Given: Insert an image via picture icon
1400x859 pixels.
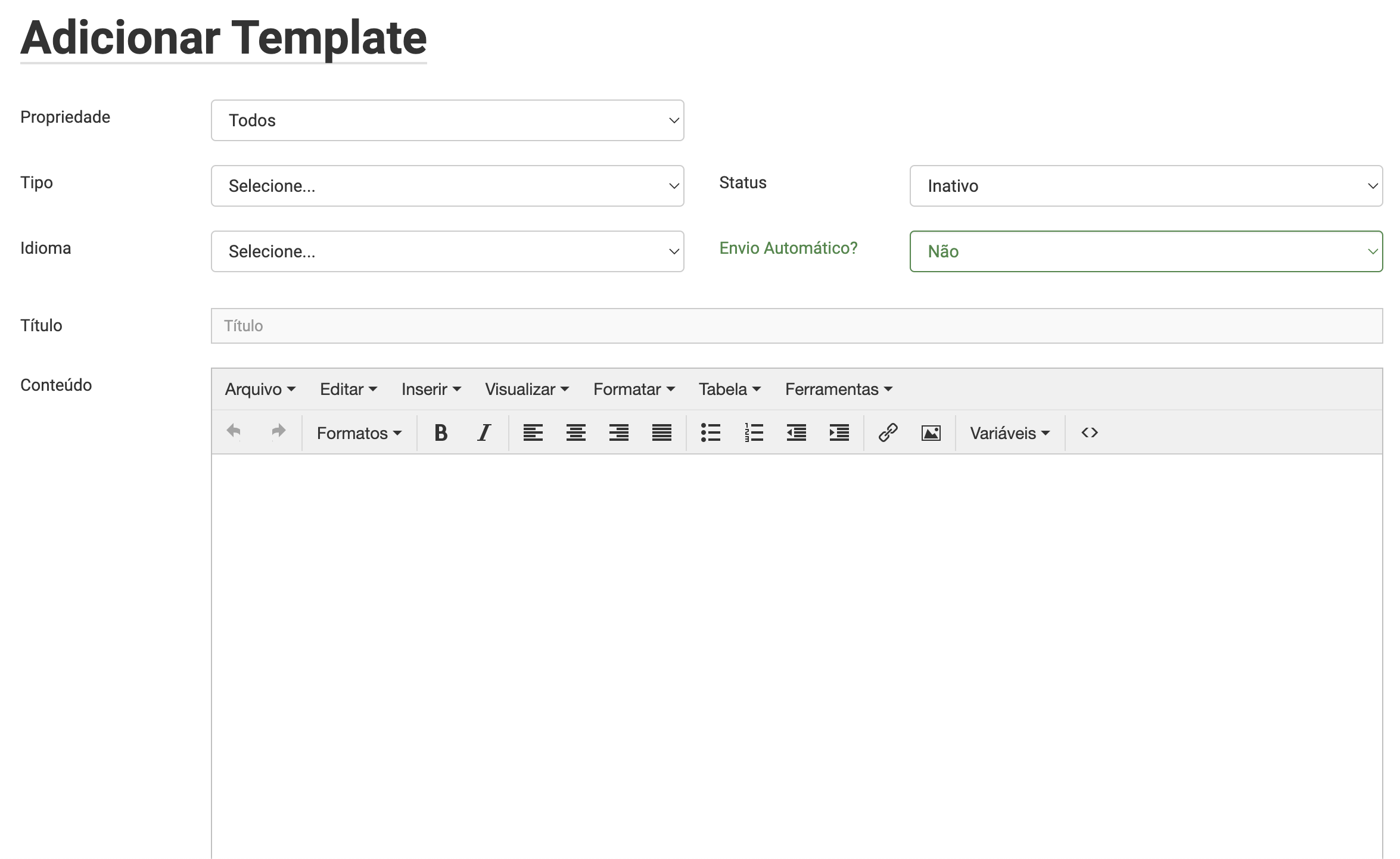Looking at the screenshot, I should (x=931, y=432).
